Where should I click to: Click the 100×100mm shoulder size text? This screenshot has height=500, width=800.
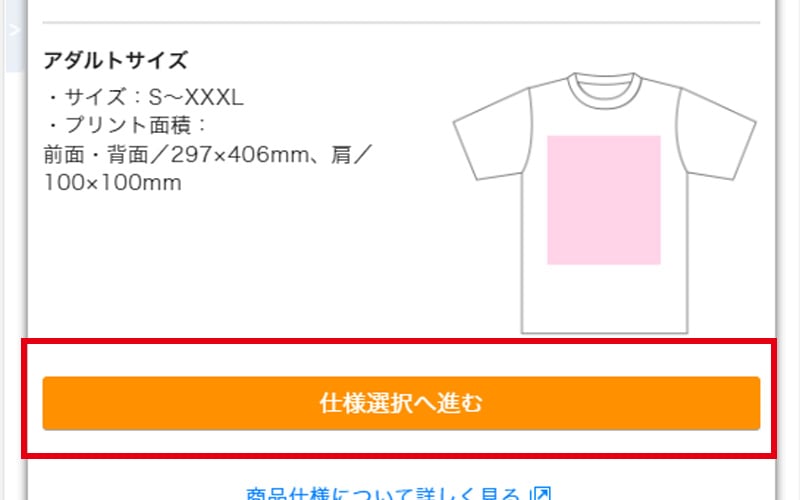(112, 183)
